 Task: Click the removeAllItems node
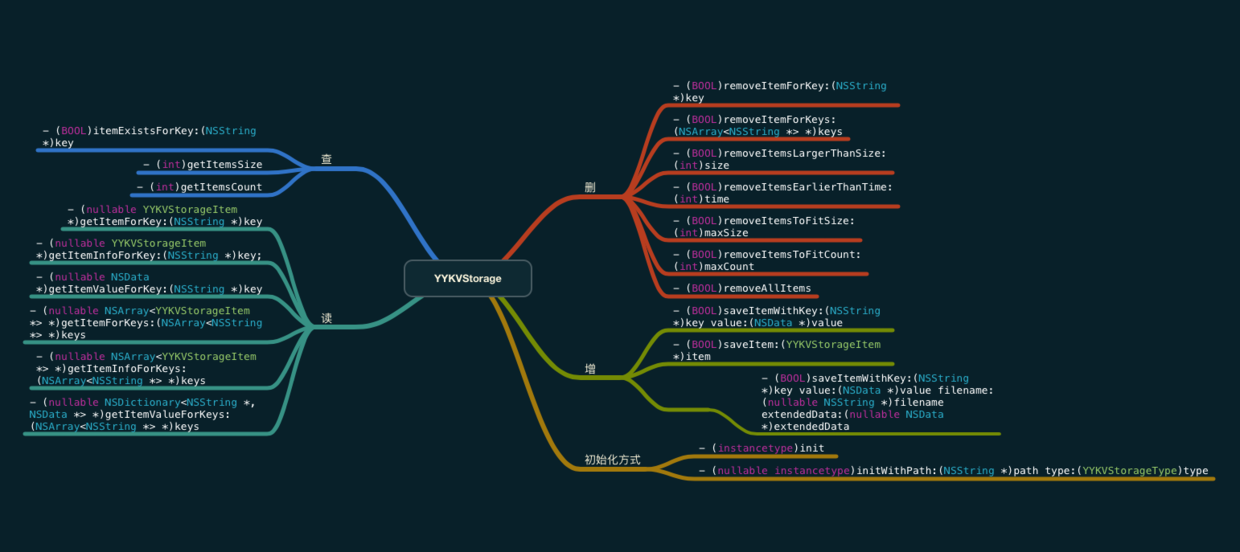(x=742, y=289)
